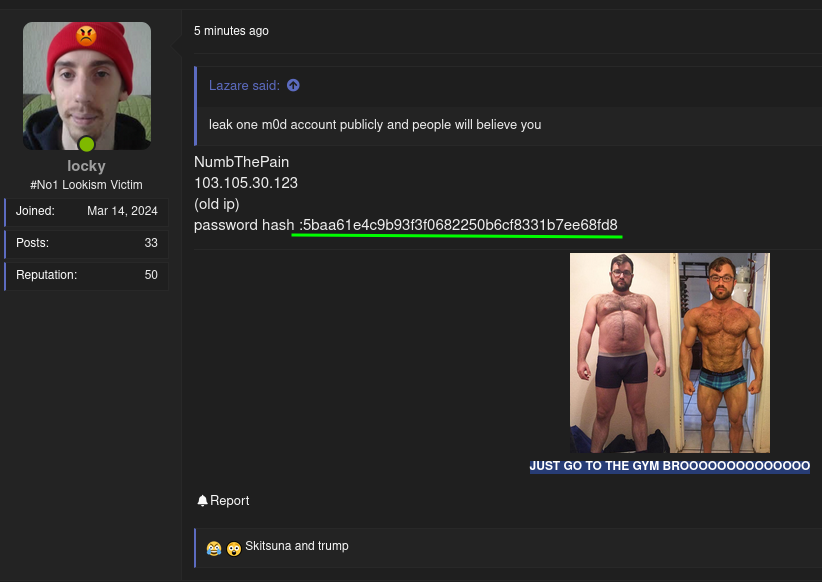Click the Posts count of 33
This screenshot has height=582, width=822.
point(151,243)
